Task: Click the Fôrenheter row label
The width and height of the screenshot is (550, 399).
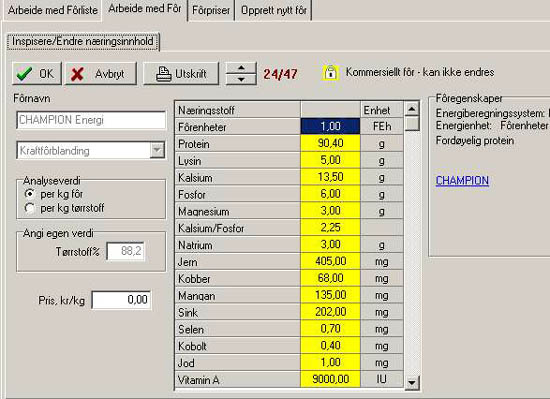Action: (237, 126)
